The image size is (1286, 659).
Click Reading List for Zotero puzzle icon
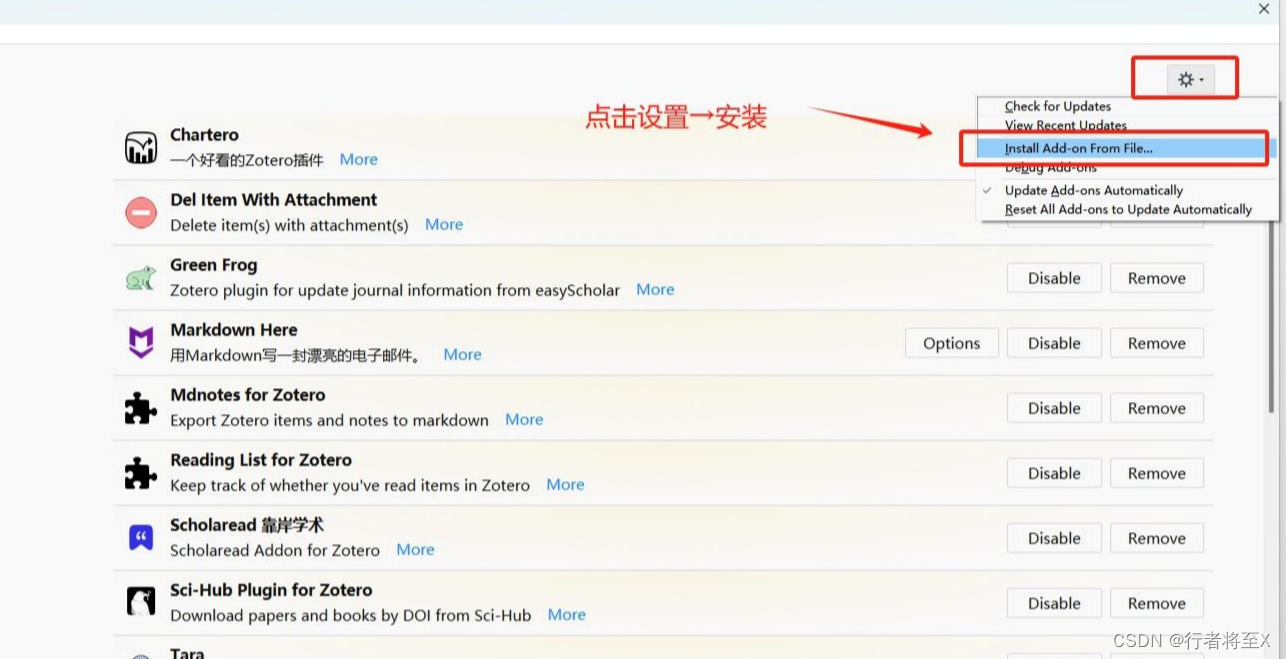[141, 473]
